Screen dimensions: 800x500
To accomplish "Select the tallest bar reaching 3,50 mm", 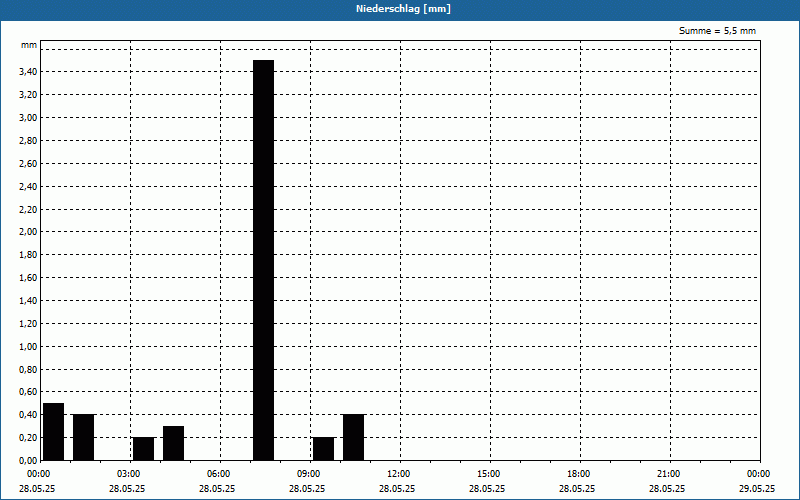I will click(x=264, y=260).
